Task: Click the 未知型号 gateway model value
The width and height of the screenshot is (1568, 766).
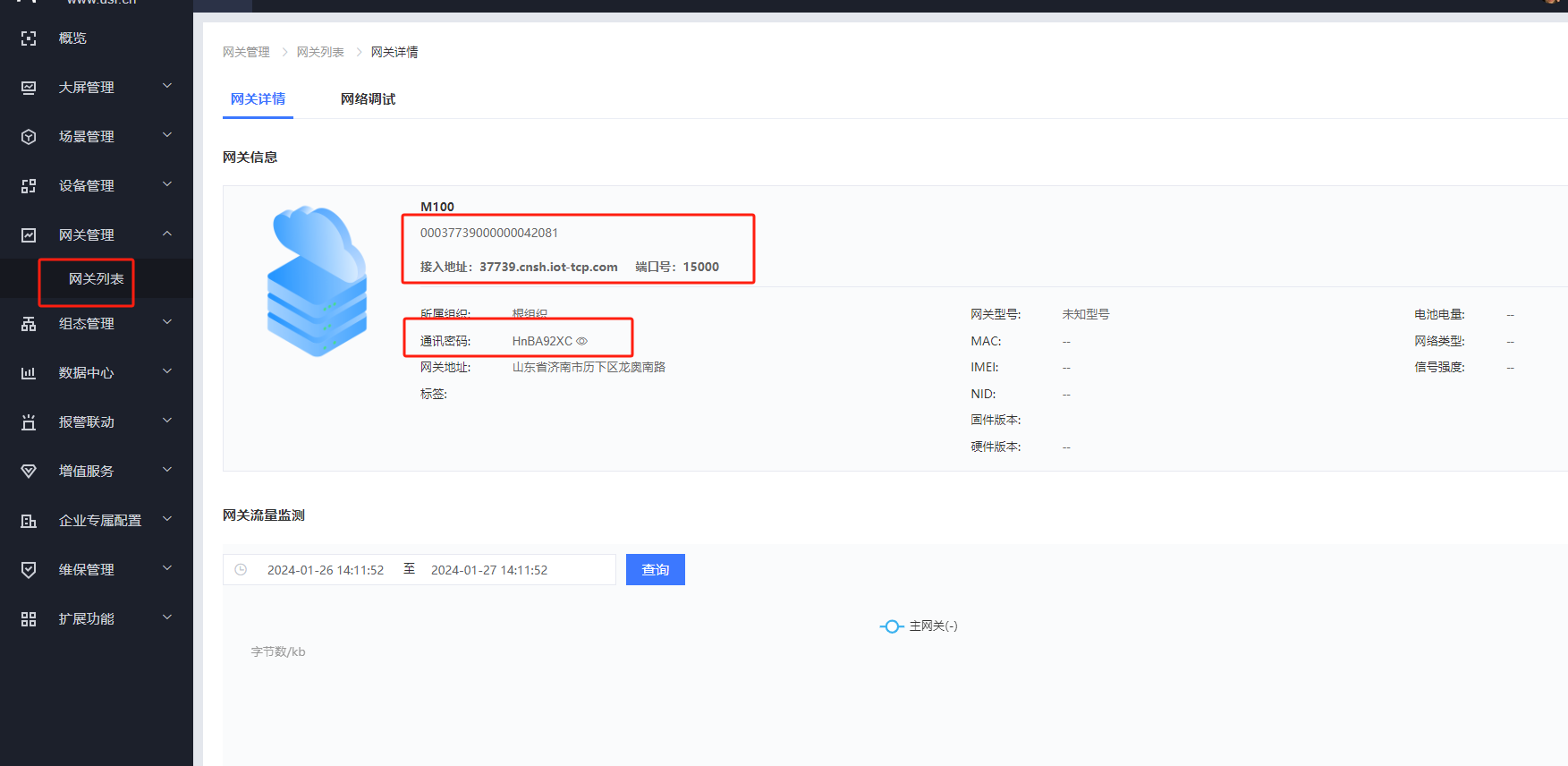Action: click(x=1086, y=314)
